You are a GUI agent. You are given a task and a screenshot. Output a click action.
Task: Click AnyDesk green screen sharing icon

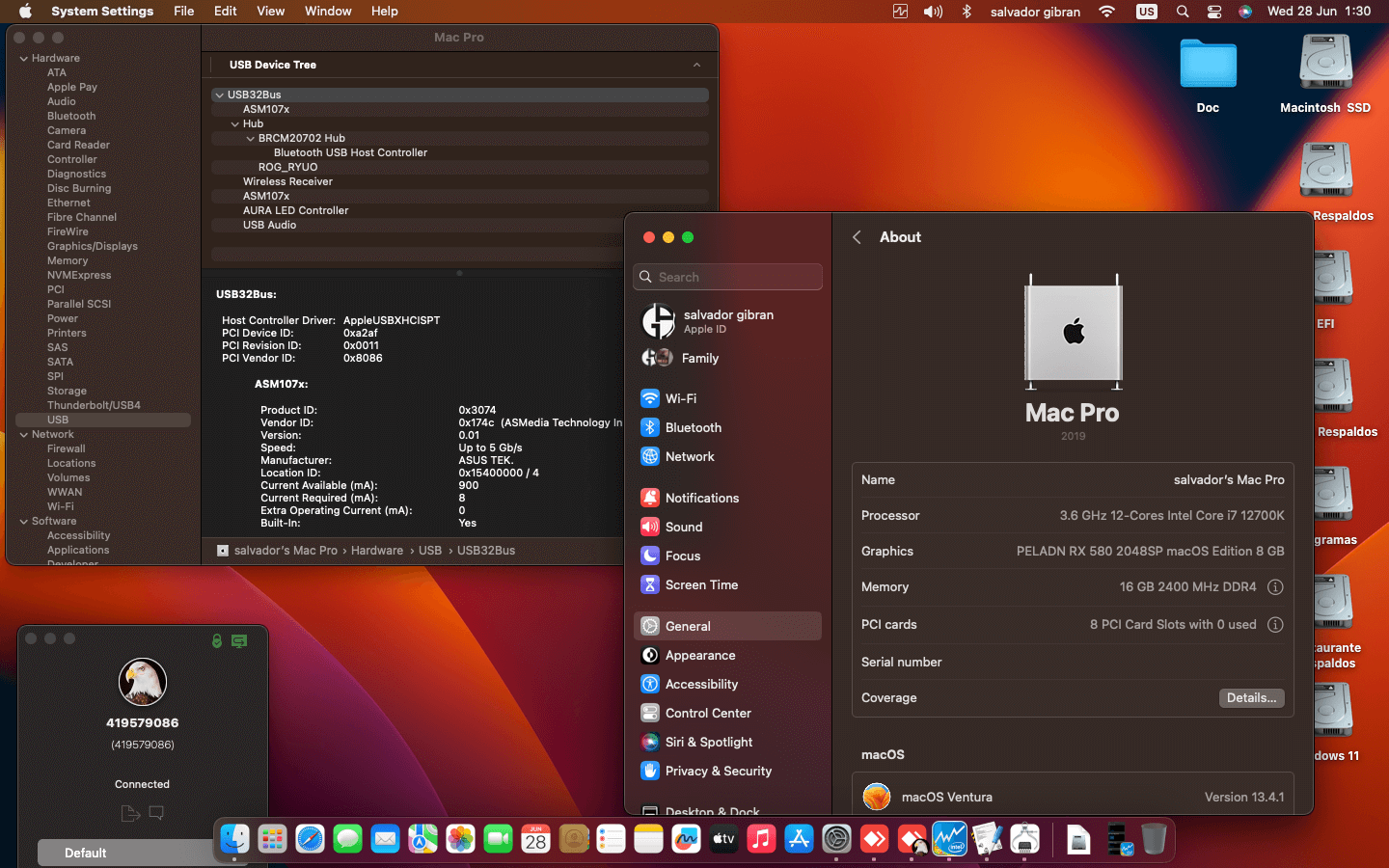239,640
